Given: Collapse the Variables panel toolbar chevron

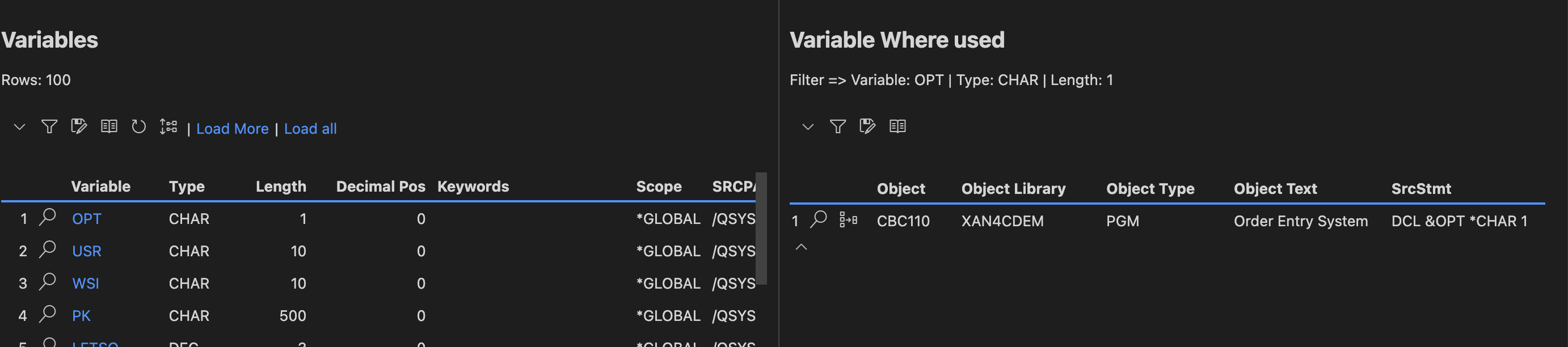Looking at the screenshot, I should click(x=19, y=127).
